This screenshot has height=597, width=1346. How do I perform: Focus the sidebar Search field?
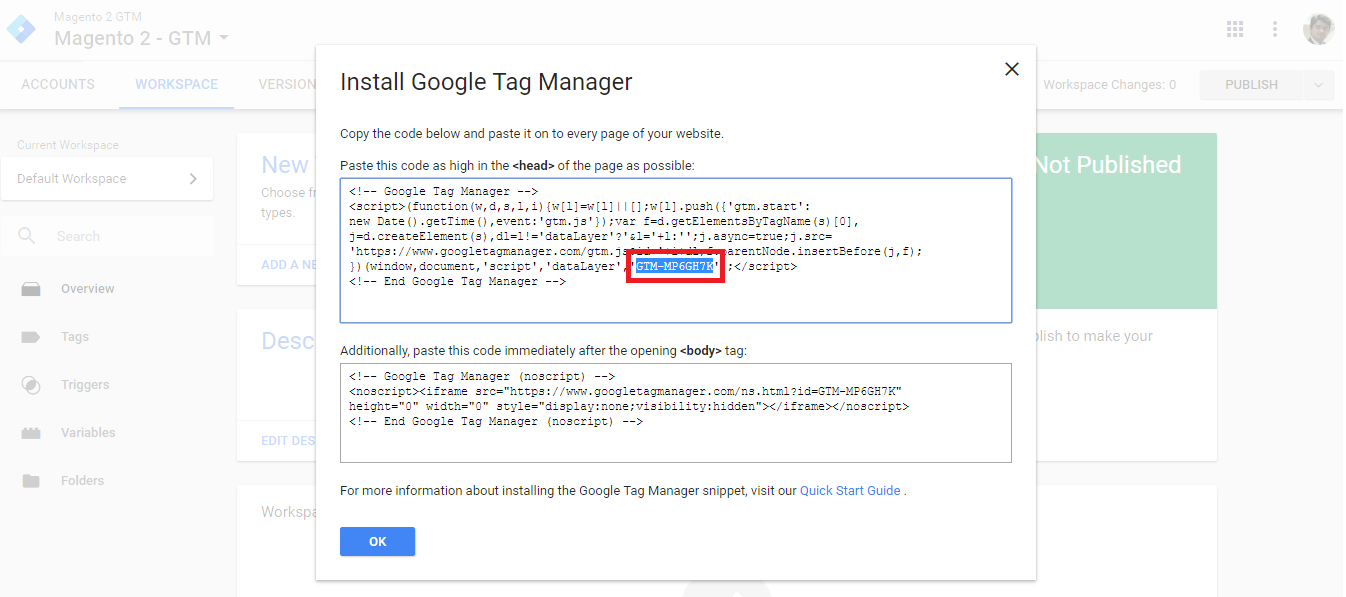[107, 236]
